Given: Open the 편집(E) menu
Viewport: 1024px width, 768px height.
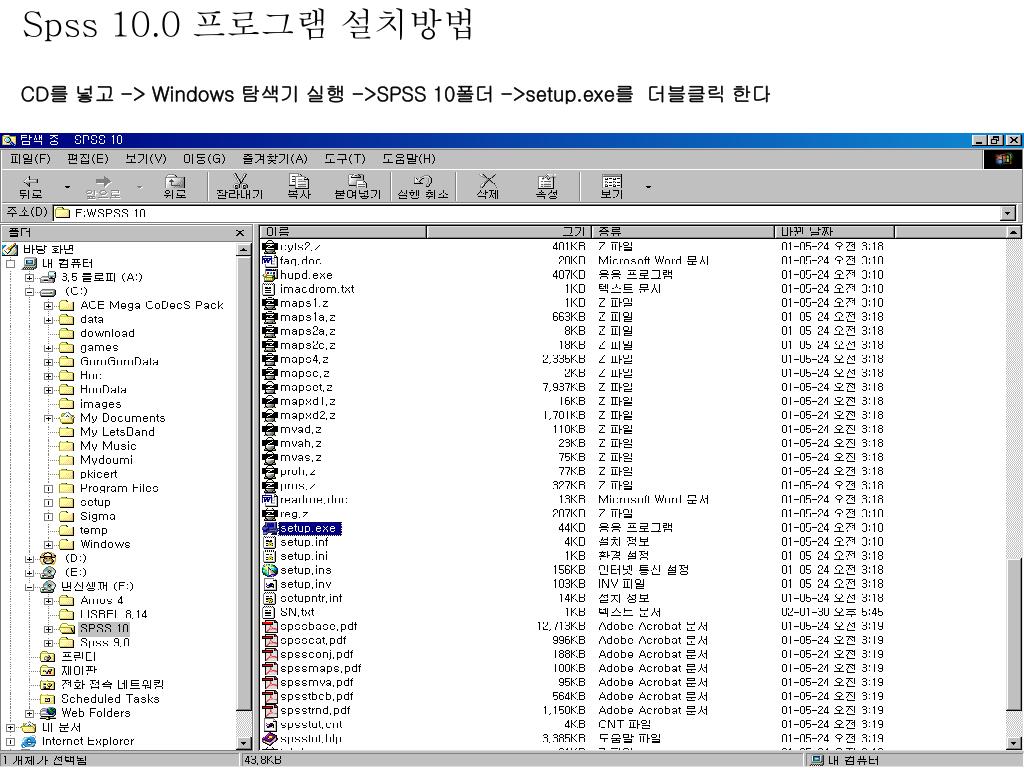Looking at the screenshot, I should tap(88, 159).
